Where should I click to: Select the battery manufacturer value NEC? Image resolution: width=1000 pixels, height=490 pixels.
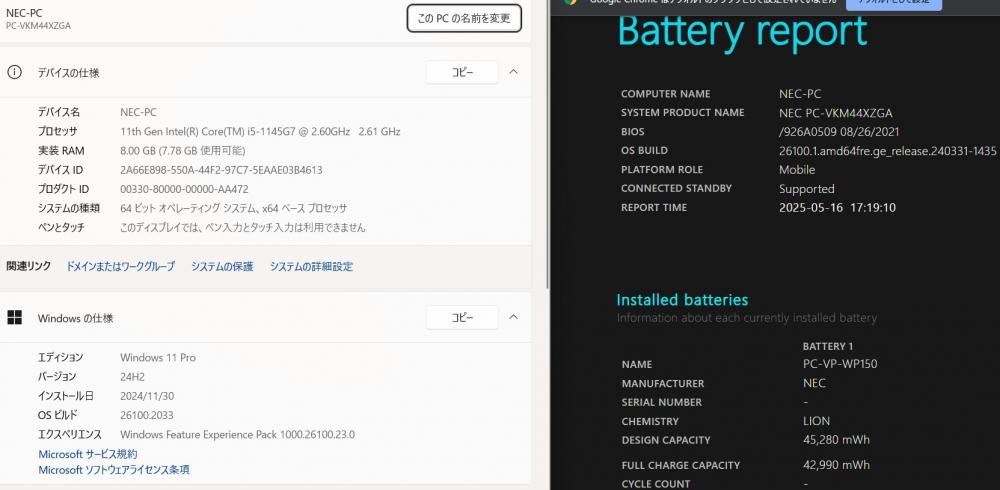pyautogui.click(x=814, y=383)
